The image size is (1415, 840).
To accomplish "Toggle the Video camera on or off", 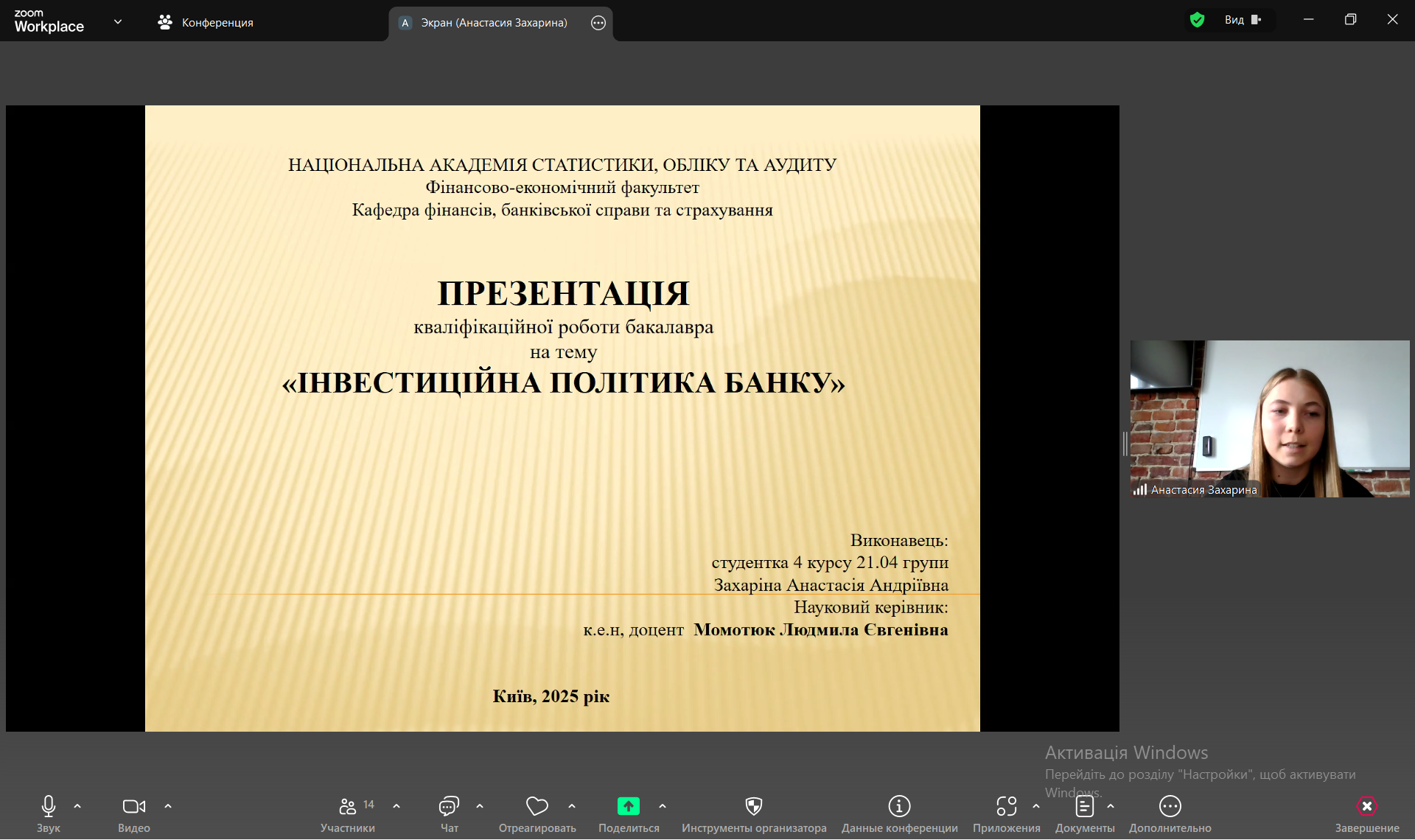I will pos(133,806).
